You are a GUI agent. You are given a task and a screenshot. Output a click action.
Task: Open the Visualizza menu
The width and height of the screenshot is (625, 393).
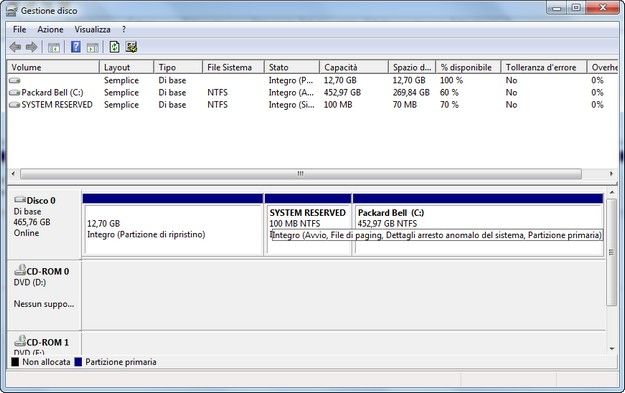point(92,29)
